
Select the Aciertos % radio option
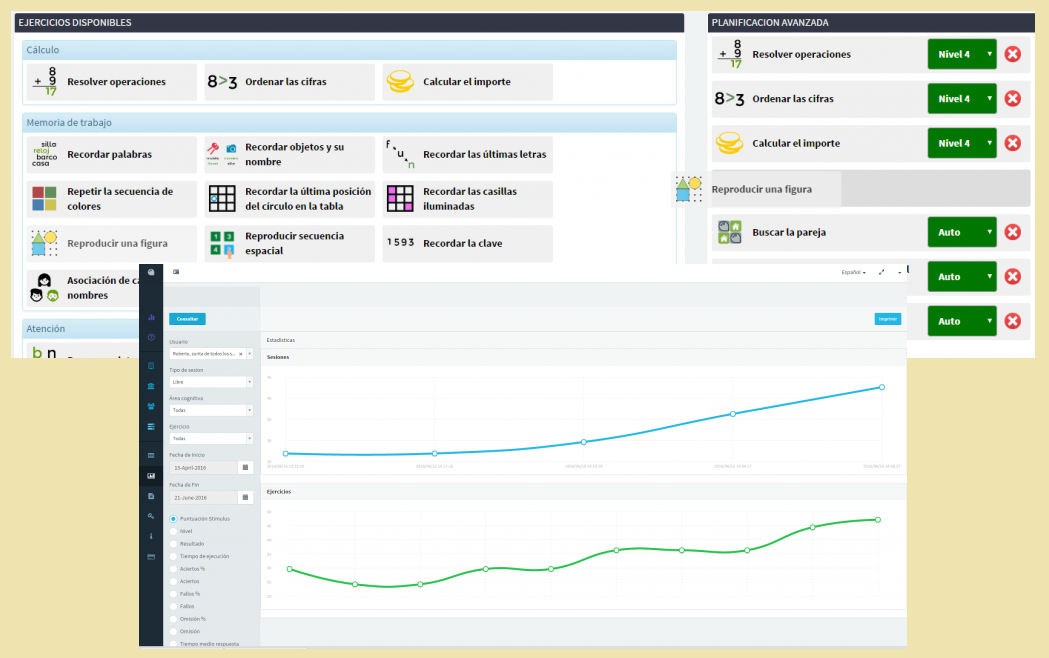point(173,568)
